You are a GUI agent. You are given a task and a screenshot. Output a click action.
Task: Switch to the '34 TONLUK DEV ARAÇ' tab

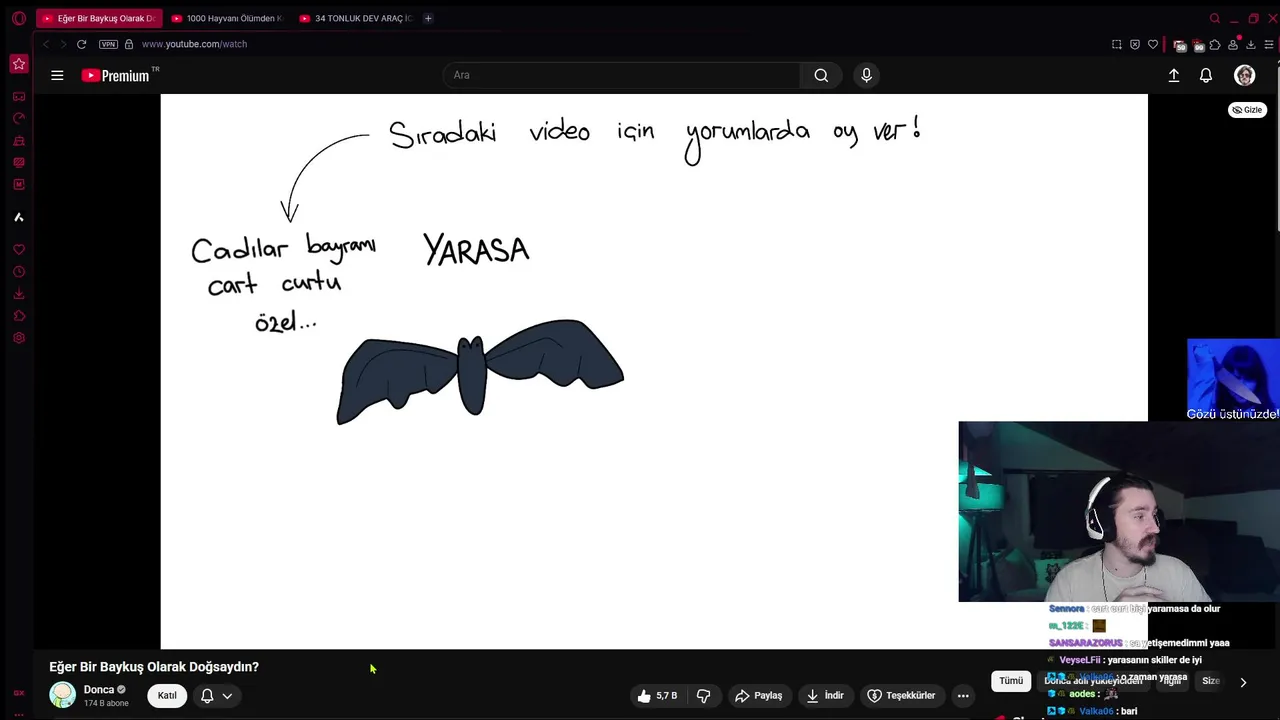(354, 18)
